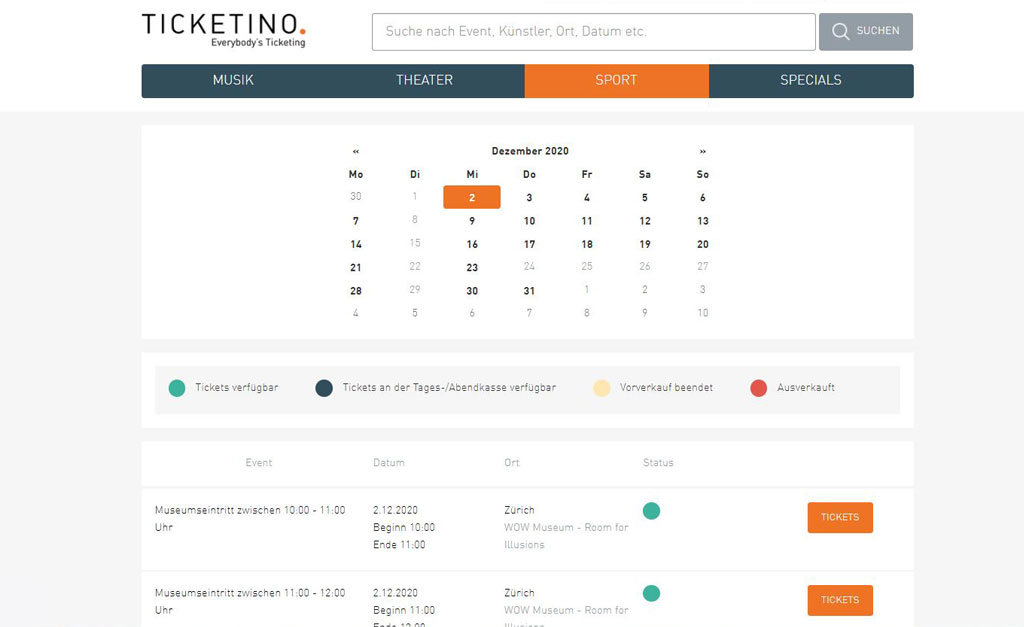Image resolution: width=1024 pixels, height=627 pixels.
Task: Click the red 'Ausverkauft' legend dot
Action: pos(758,387)
